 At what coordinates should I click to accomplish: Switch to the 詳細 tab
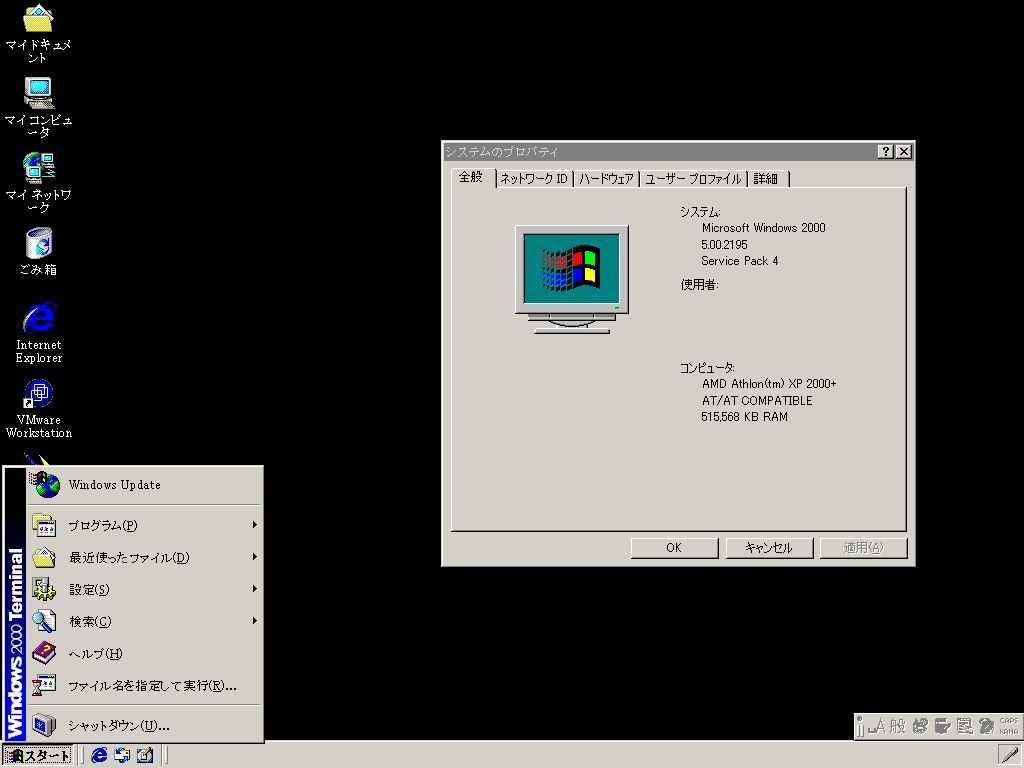coord(767,178)
